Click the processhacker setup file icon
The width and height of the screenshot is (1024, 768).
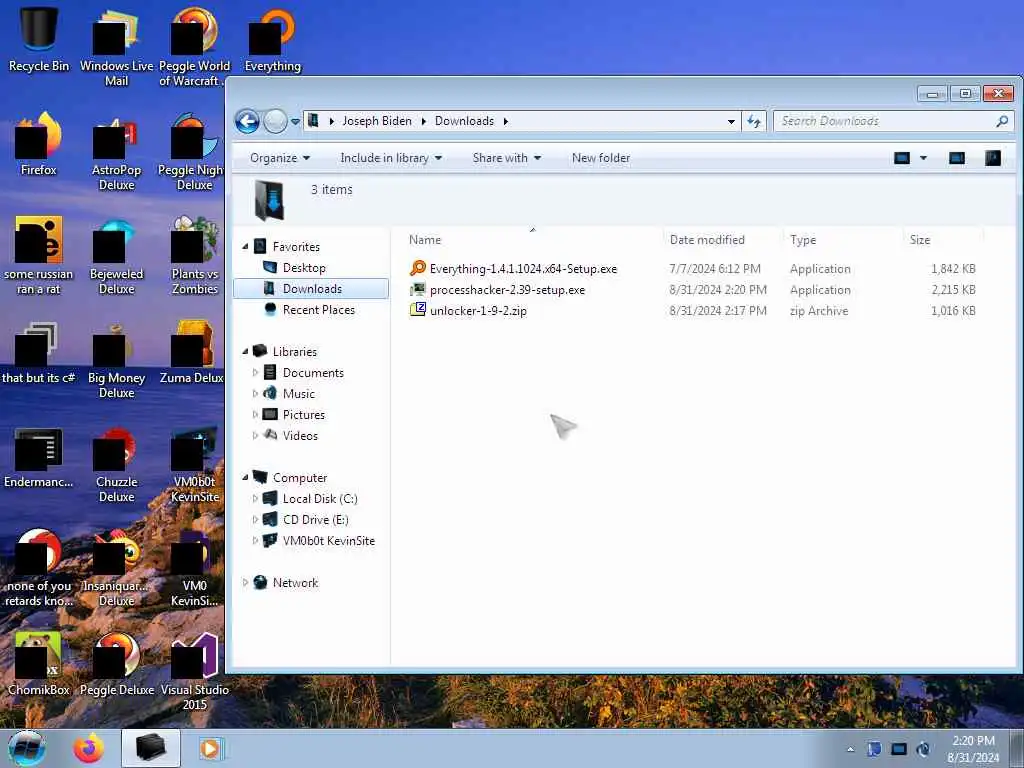[x=418, y=289]
